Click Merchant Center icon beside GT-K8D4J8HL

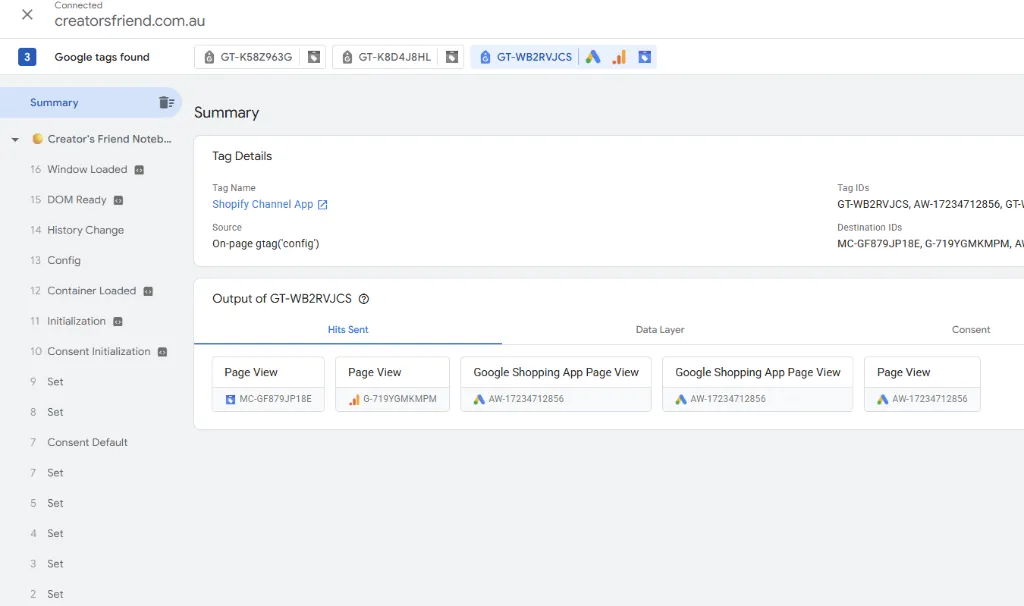pyautogui.click(x=452, y=57)
